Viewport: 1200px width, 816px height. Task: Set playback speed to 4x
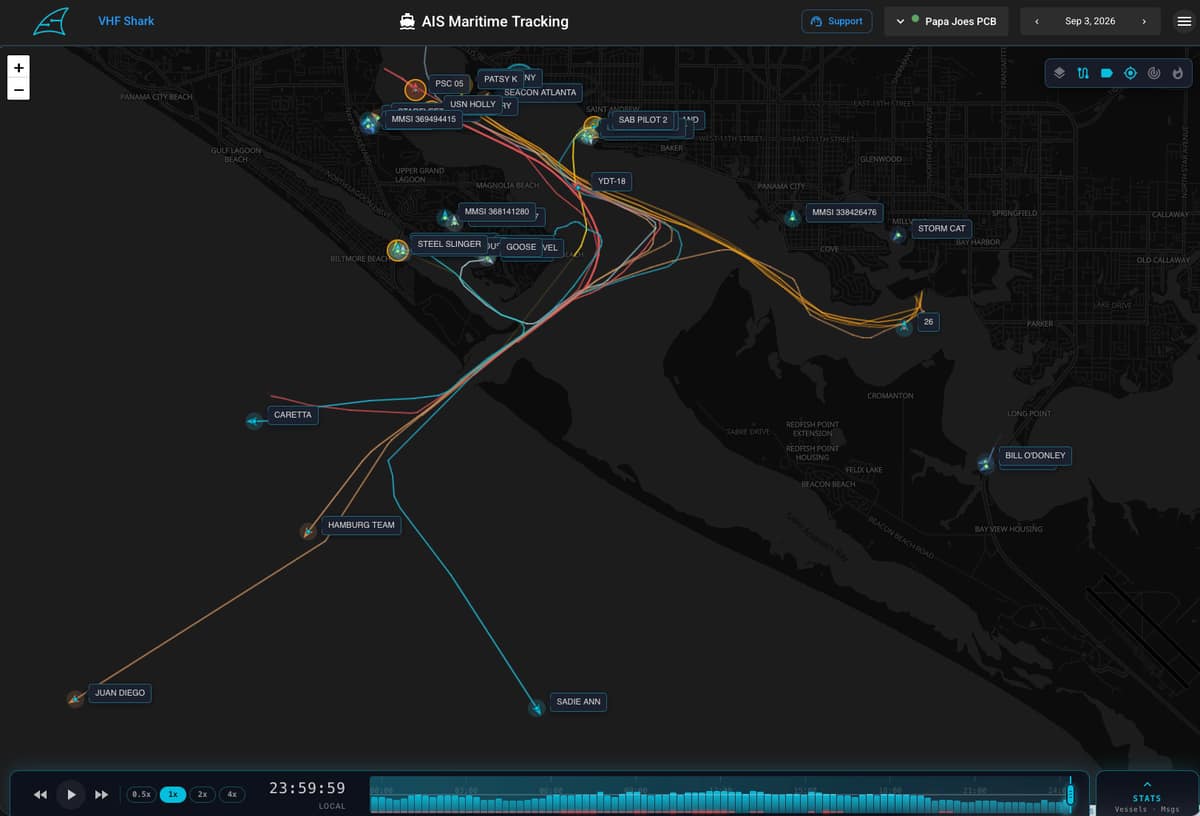[x=232, y=794]
